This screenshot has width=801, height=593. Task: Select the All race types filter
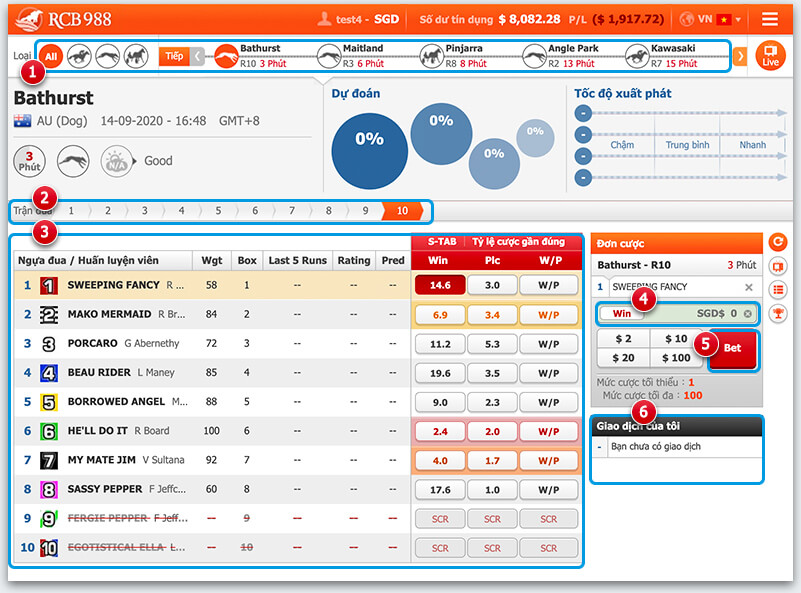pyautogui.click(x=51, y=56)
